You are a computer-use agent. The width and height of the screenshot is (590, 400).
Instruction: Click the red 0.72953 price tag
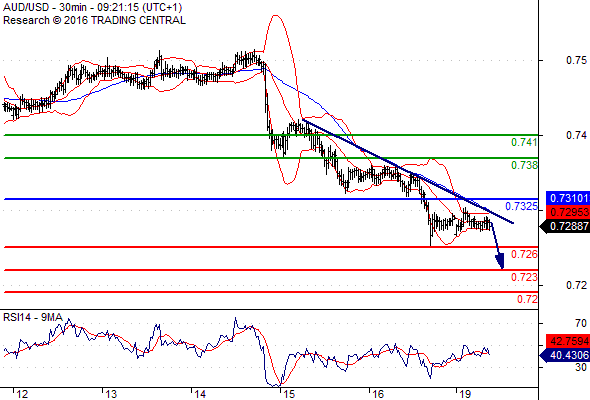[567, 212]
